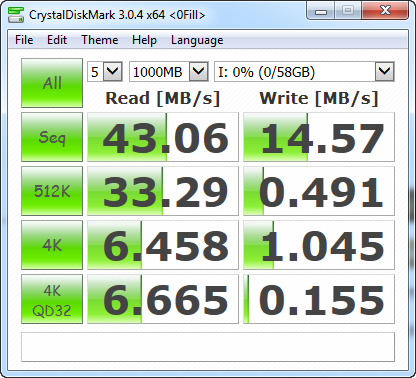Open the Theme menu
The width and height of the screenshot is (416, 378).
coord(100,40)
